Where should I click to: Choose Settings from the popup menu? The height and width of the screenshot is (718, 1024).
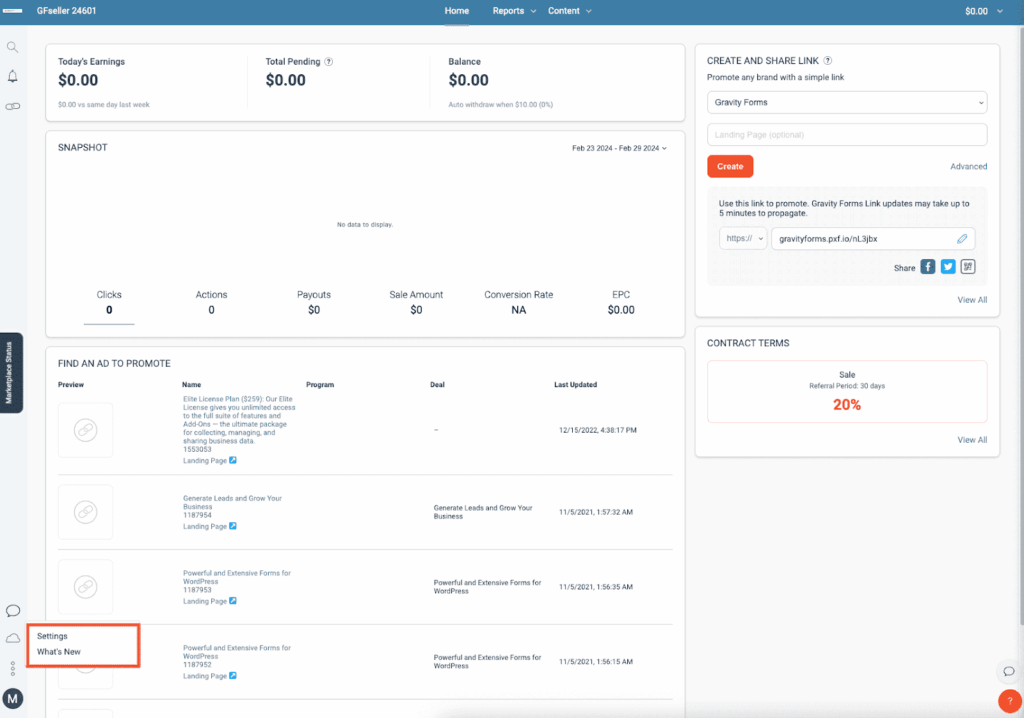point(52,636)
